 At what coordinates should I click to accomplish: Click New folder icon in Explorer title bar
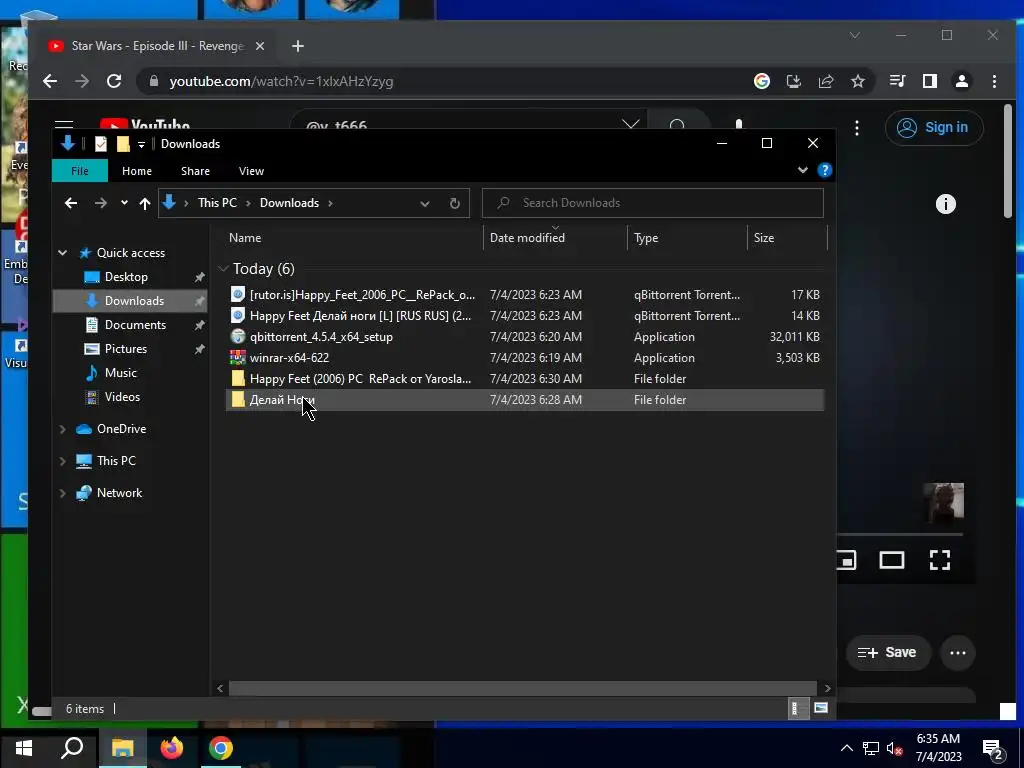tap(123, 144)
